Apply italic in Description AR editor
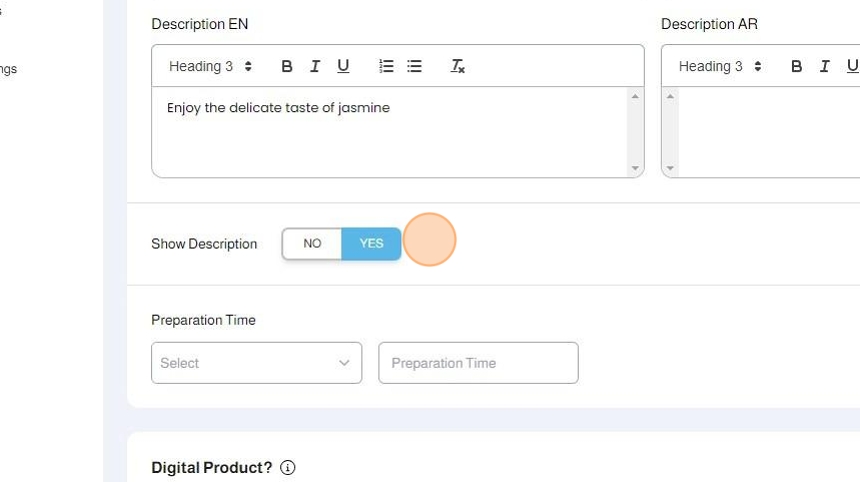860x482 pixels. (x=825, y=66)
